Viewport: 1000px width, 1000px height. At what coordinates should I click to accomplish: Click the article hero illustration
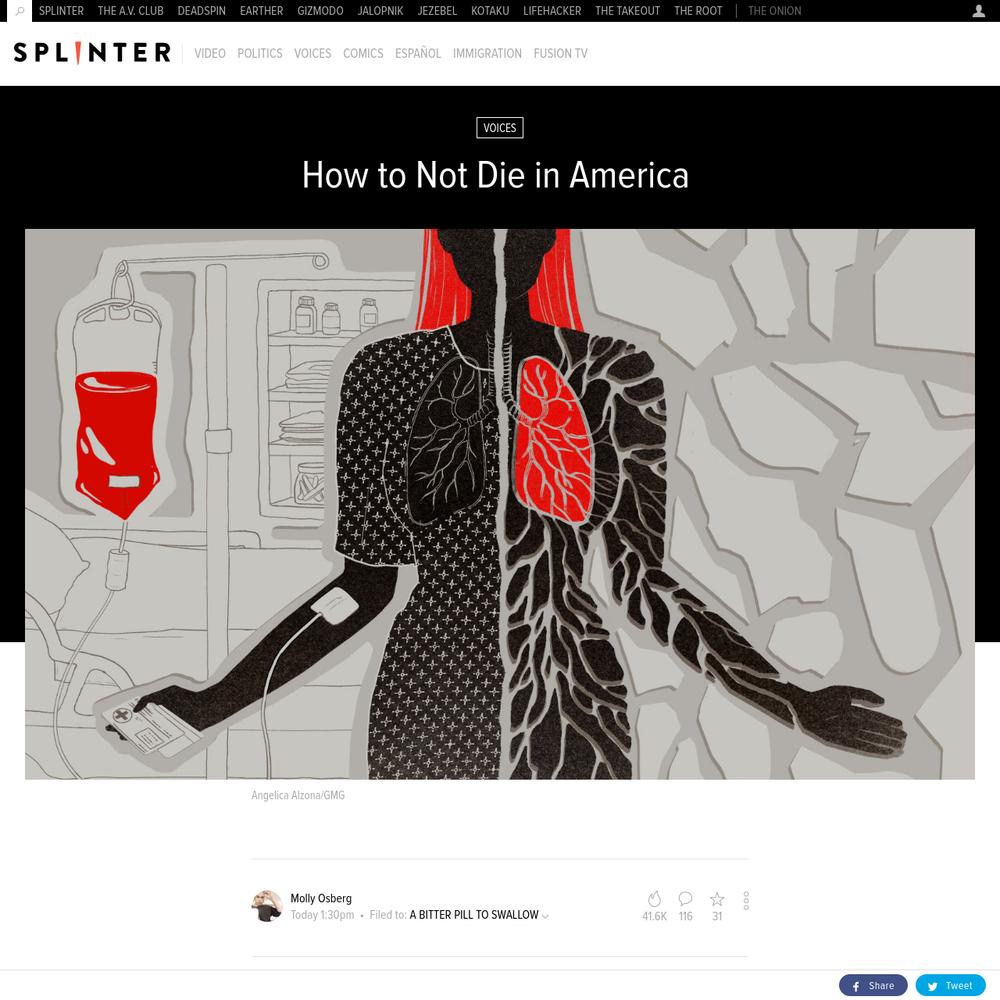500,504
